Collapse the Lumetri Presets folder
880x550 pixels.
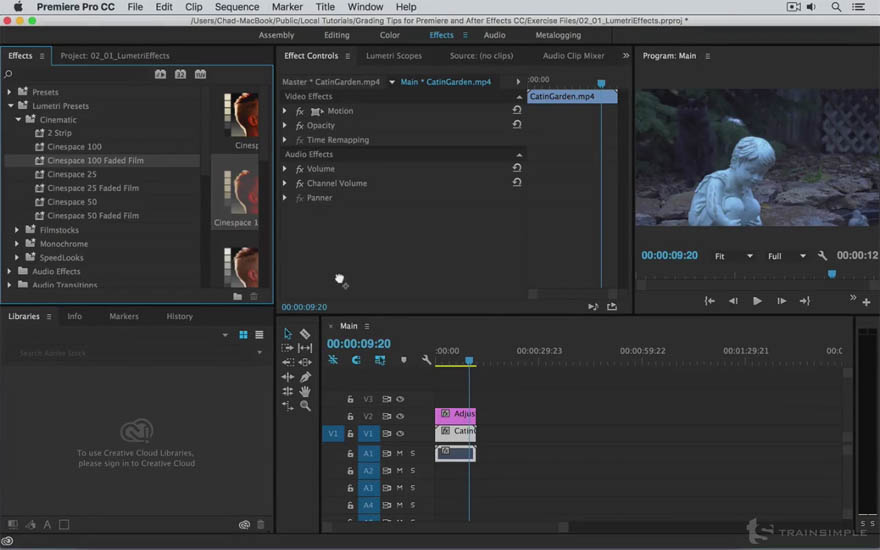(10, 106)
